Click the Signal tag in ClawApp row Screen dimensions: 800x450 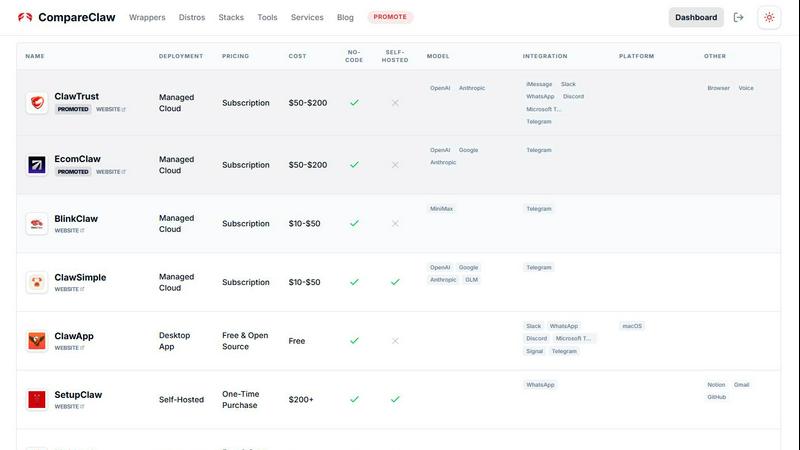[535, 351]
